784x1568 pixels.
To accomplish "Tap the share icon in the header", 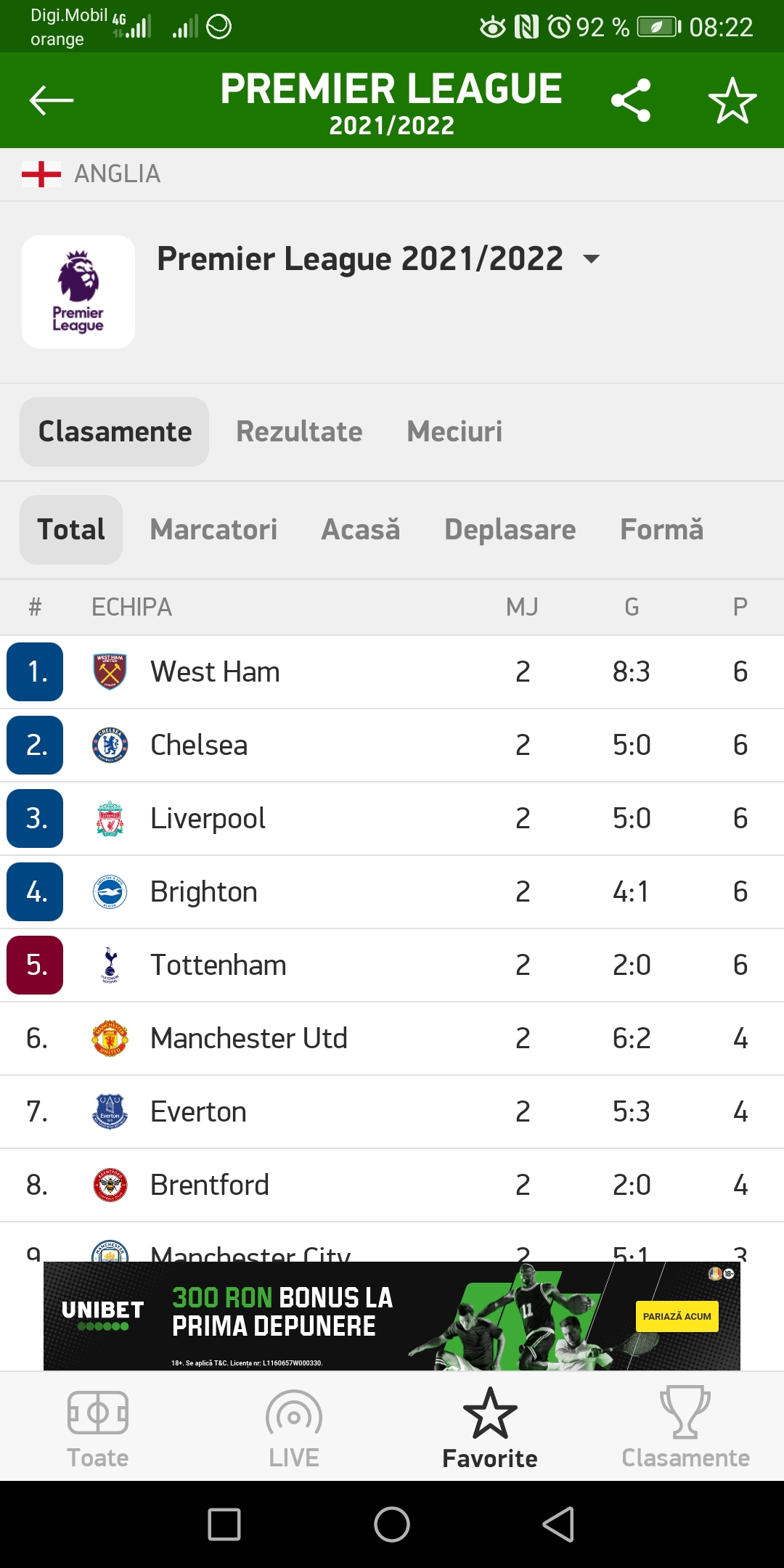I will click(x=631, y=100).
